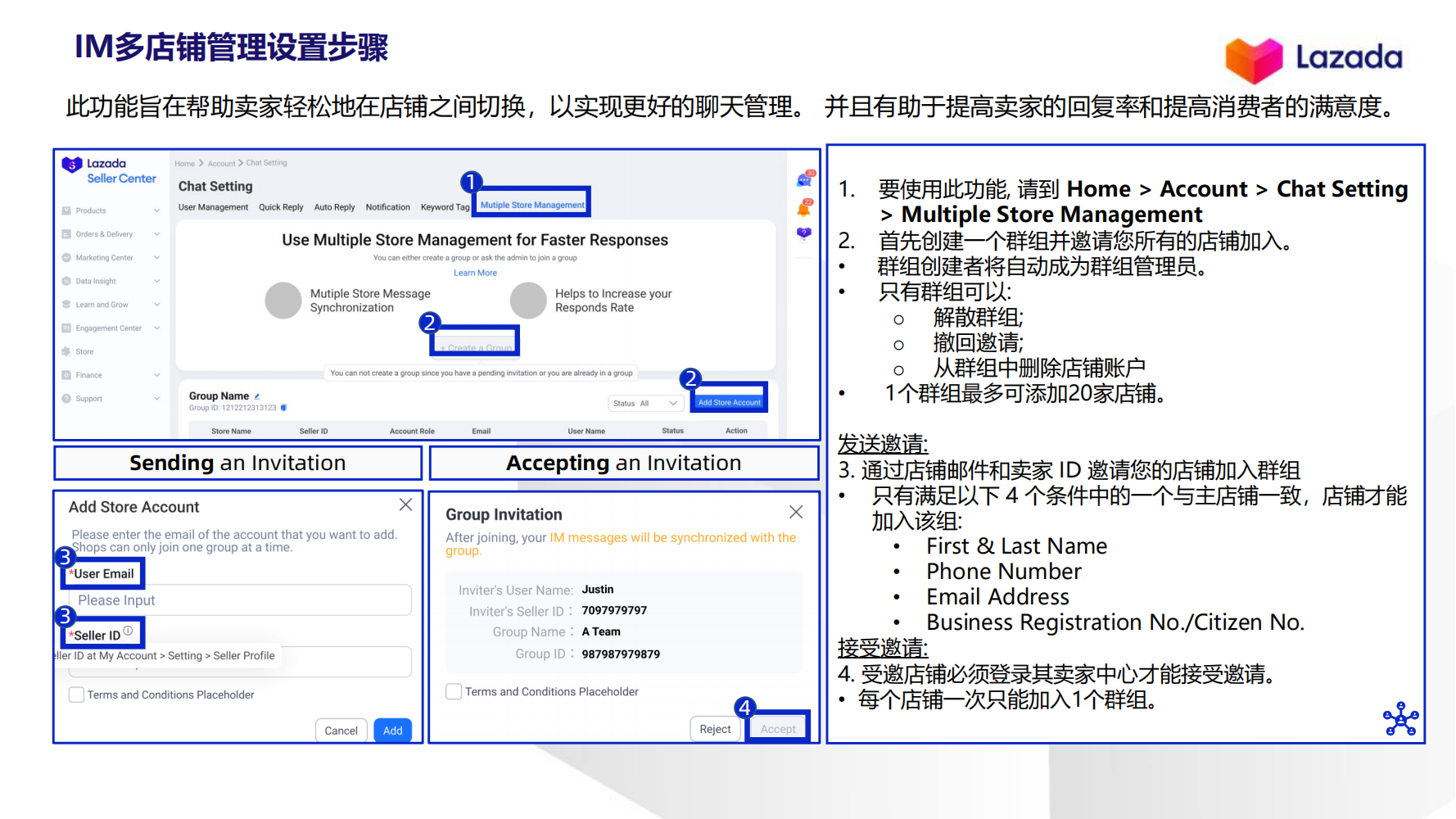The image size is (1456, 819).
Task: Click the Lazada Seller Center logo
Action: point(109,170)
